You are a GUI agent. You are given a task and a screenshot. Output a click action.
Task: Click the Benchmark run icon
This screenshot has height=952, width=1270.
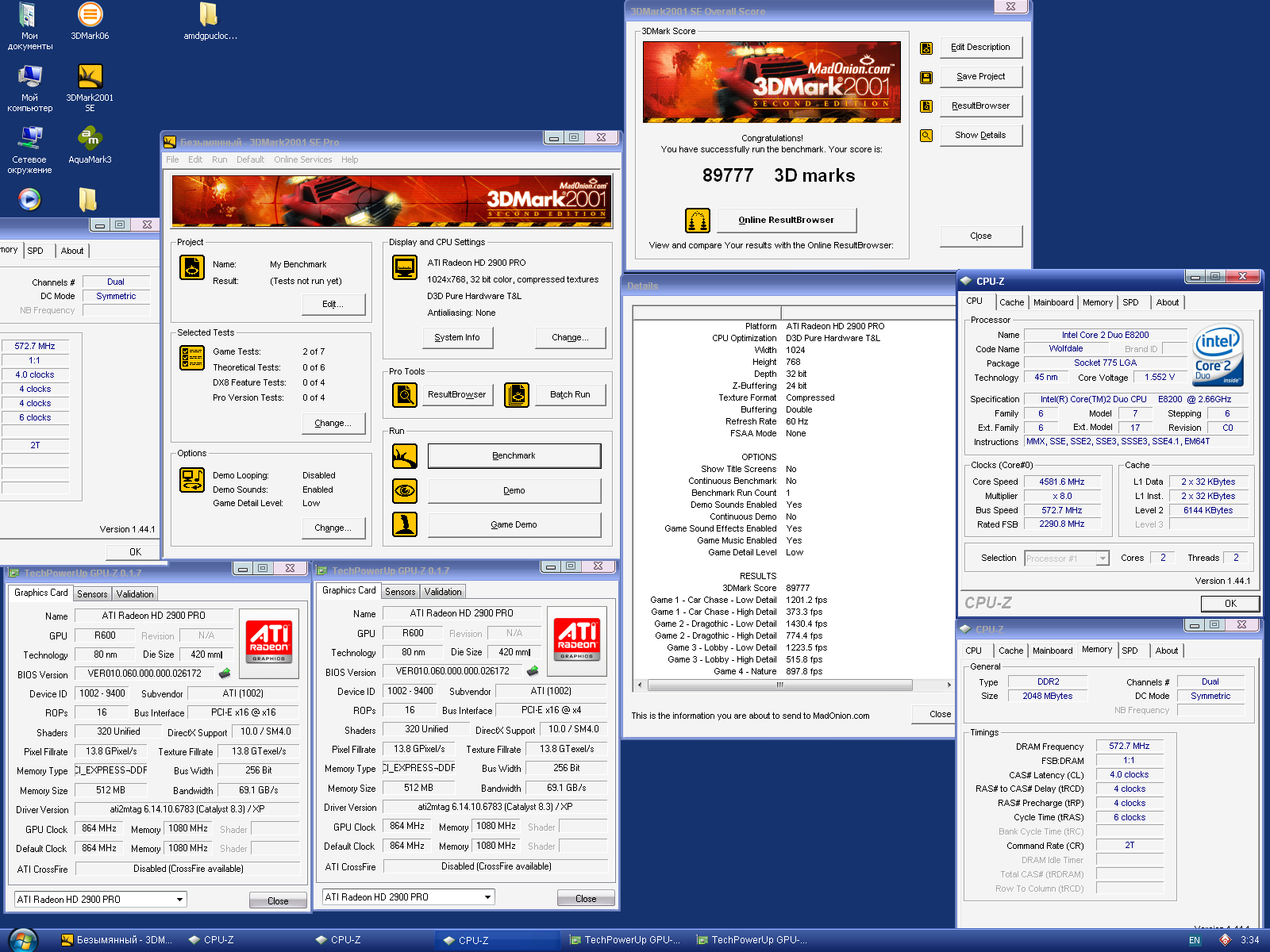tap(405, 456)
